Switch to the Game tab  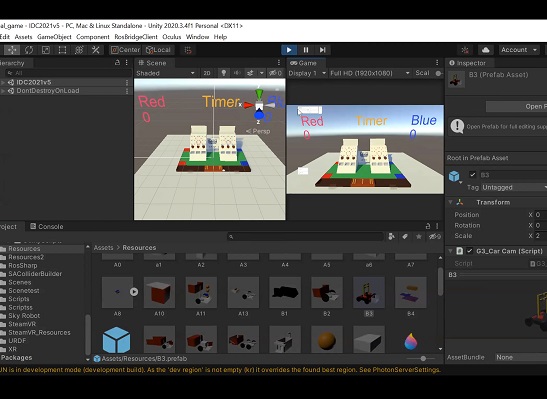pyautogui.click(x=304, y=63)
